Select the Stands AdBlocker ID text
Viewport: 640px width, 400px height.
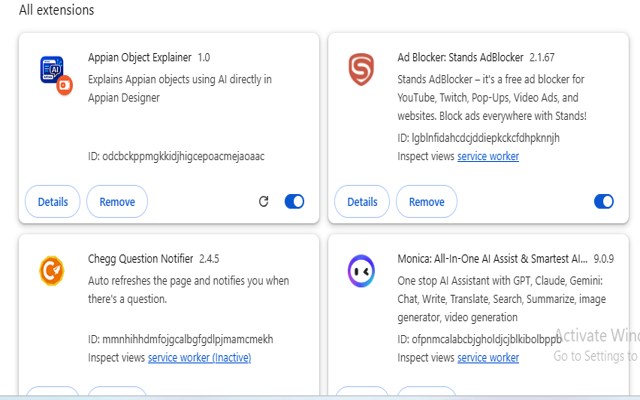coord(478,138)
